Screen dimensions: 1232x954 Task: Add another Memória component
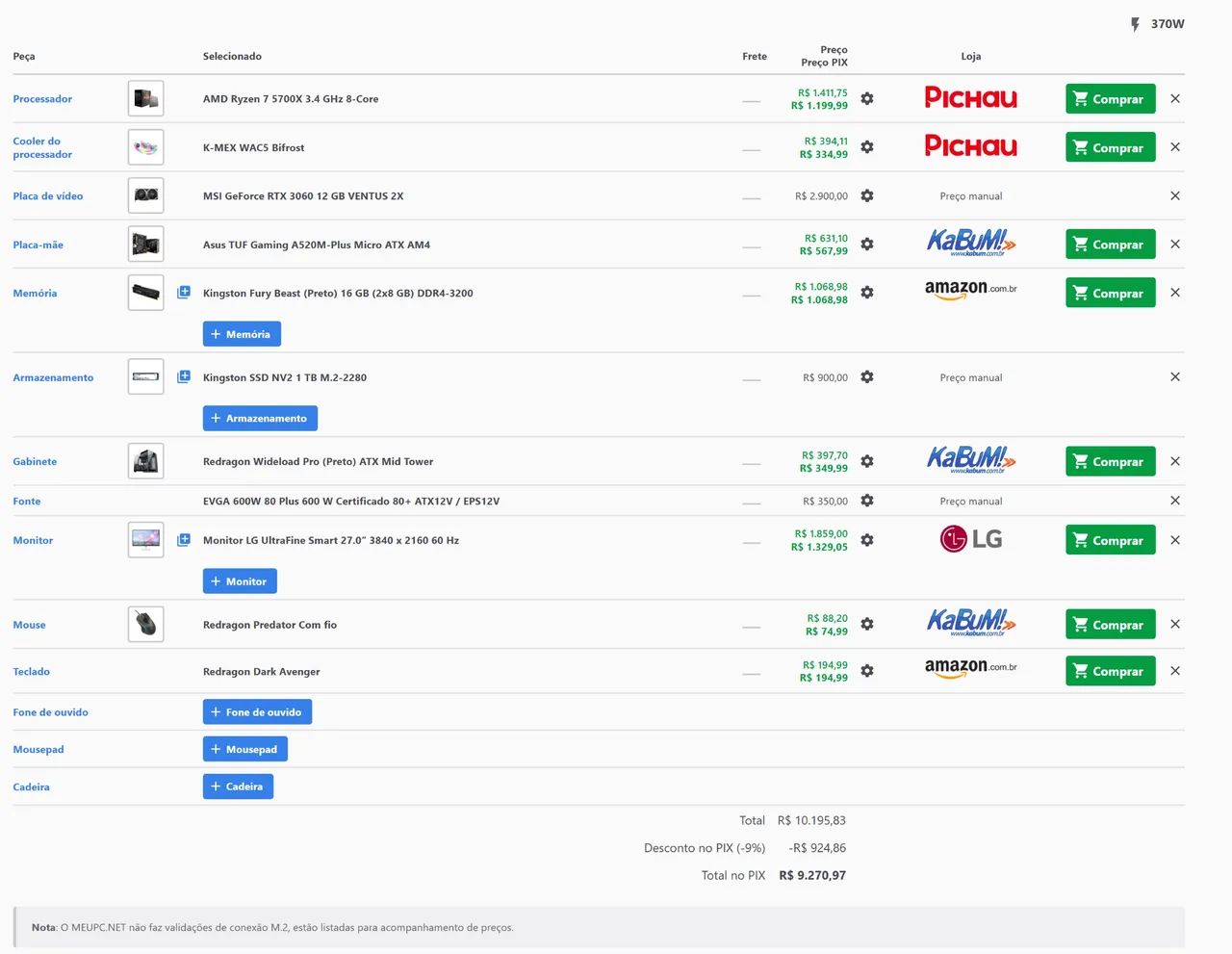point(242,334)
